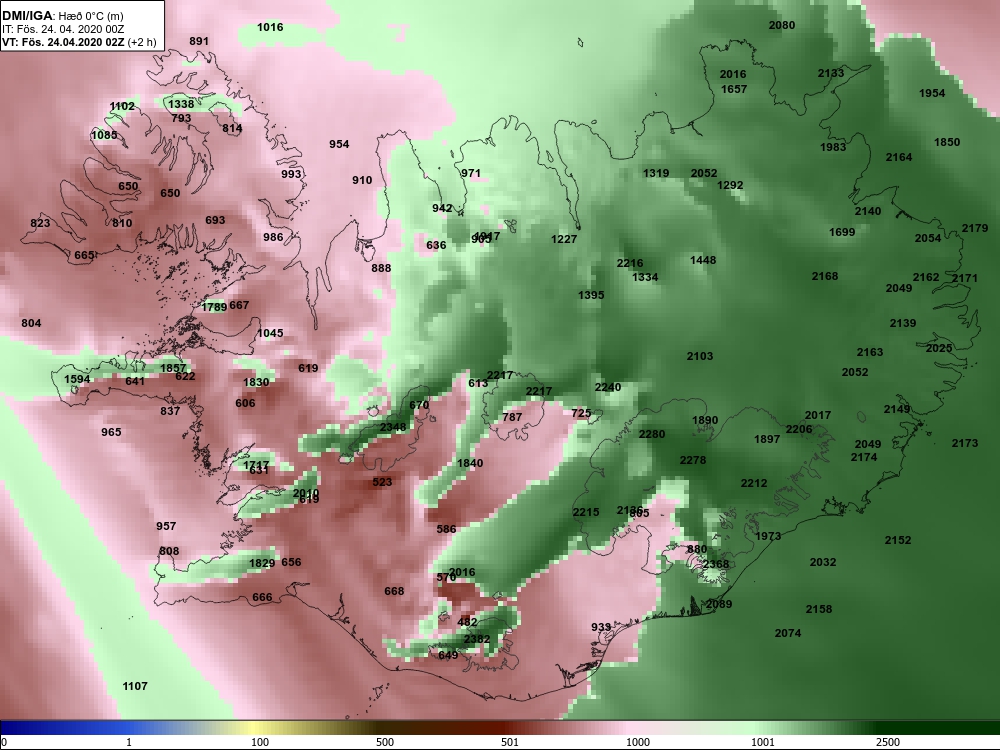Select the 993 value label
The width and height of the screenshot is (1000, 750).
291,173
